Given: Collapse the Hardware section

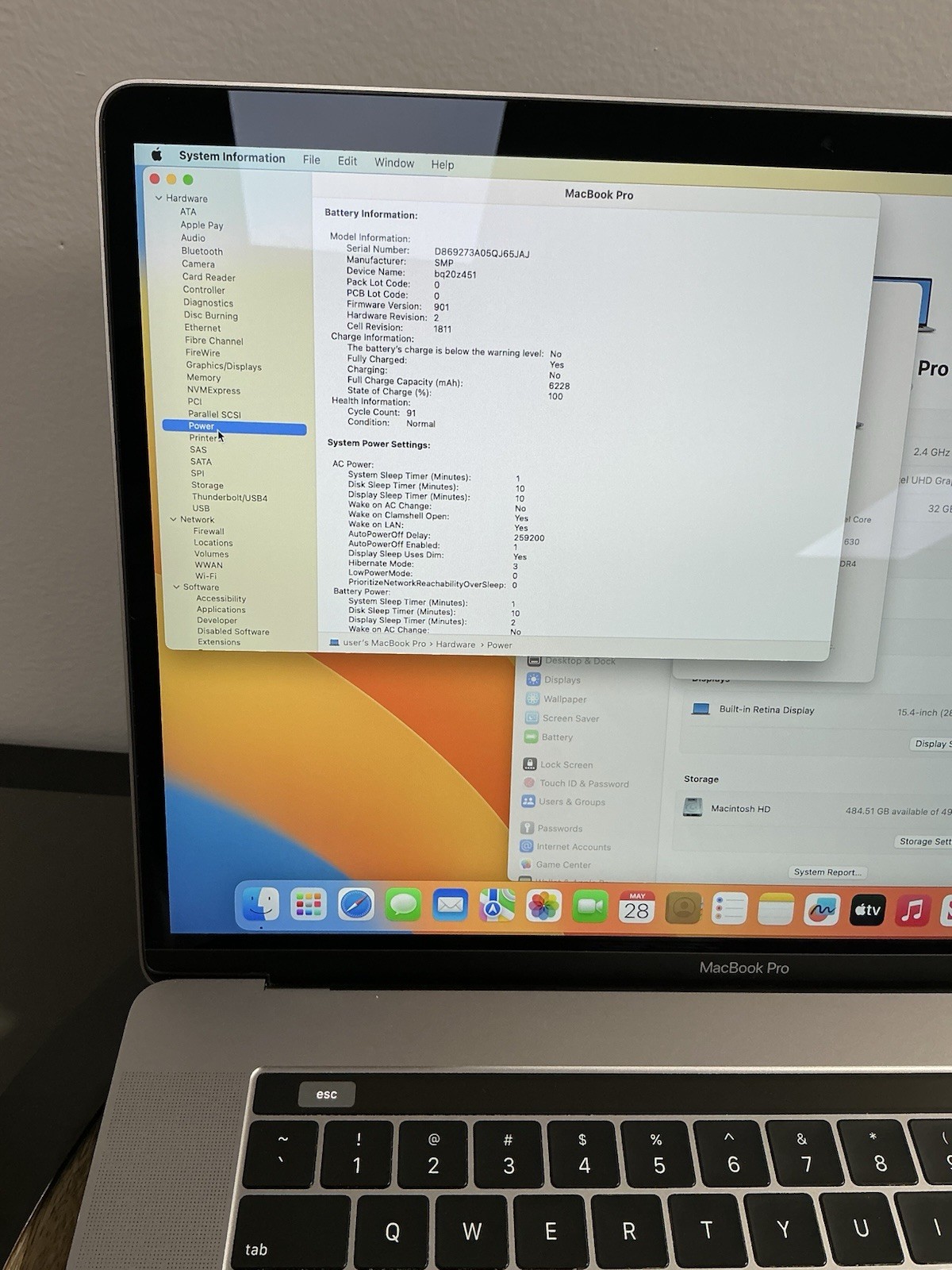Looking at the screenshot, I should 159,198.
